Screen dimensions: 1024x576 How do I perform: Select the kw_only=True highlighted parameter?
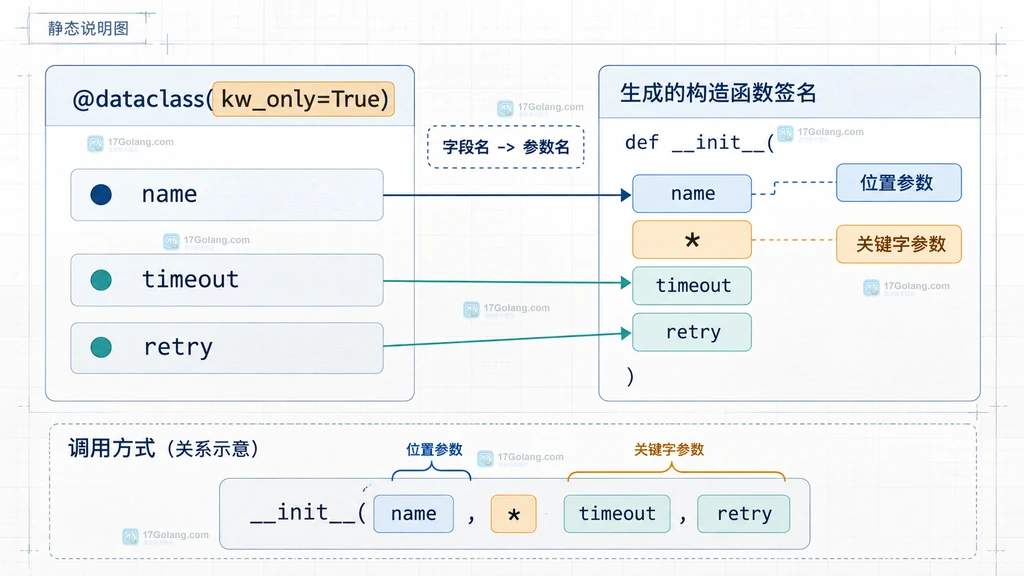(x=304, y=99)
